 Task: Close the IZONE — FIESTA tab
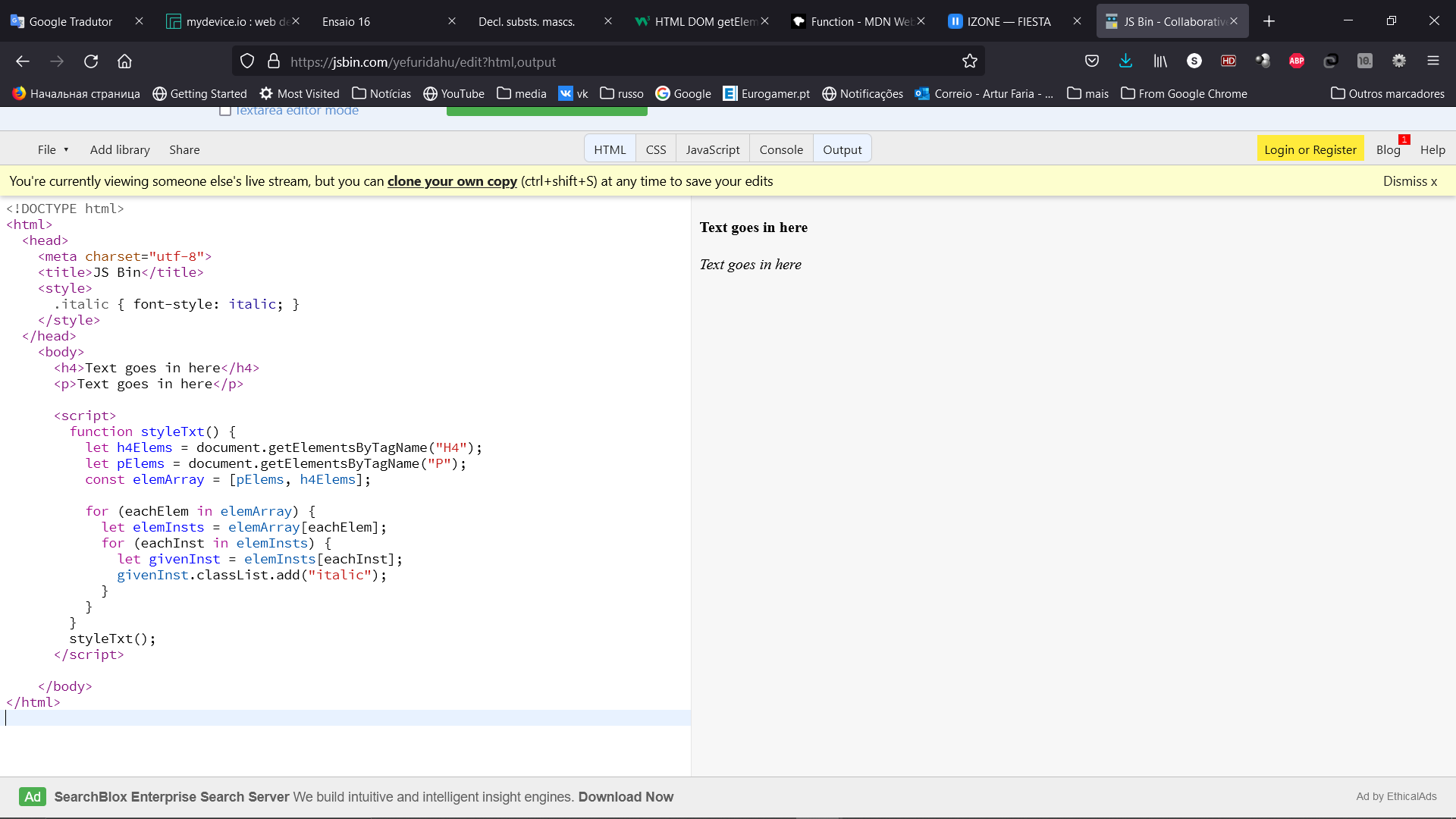click(1077, 21)
